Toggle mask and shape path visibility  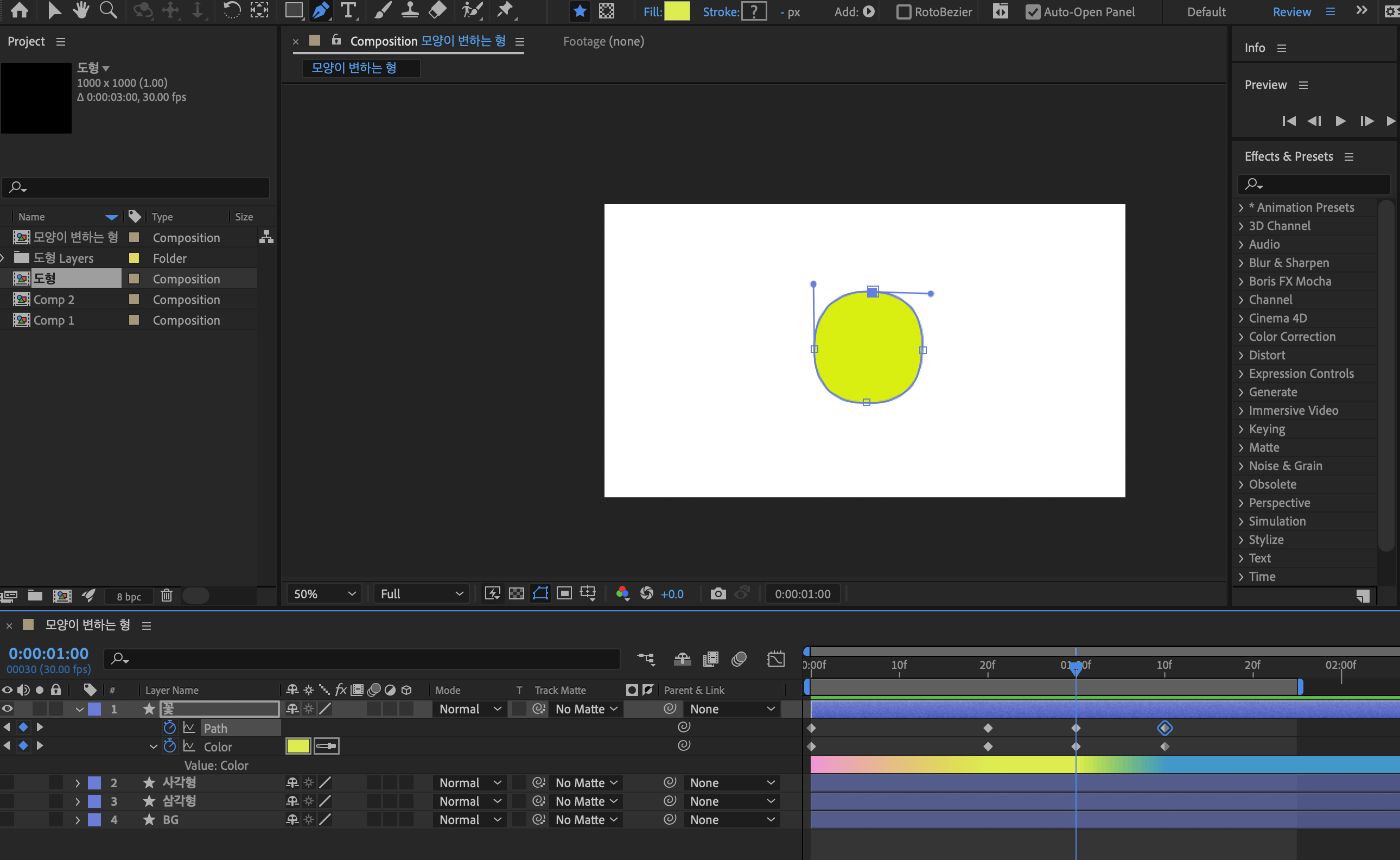pos(540,594)
